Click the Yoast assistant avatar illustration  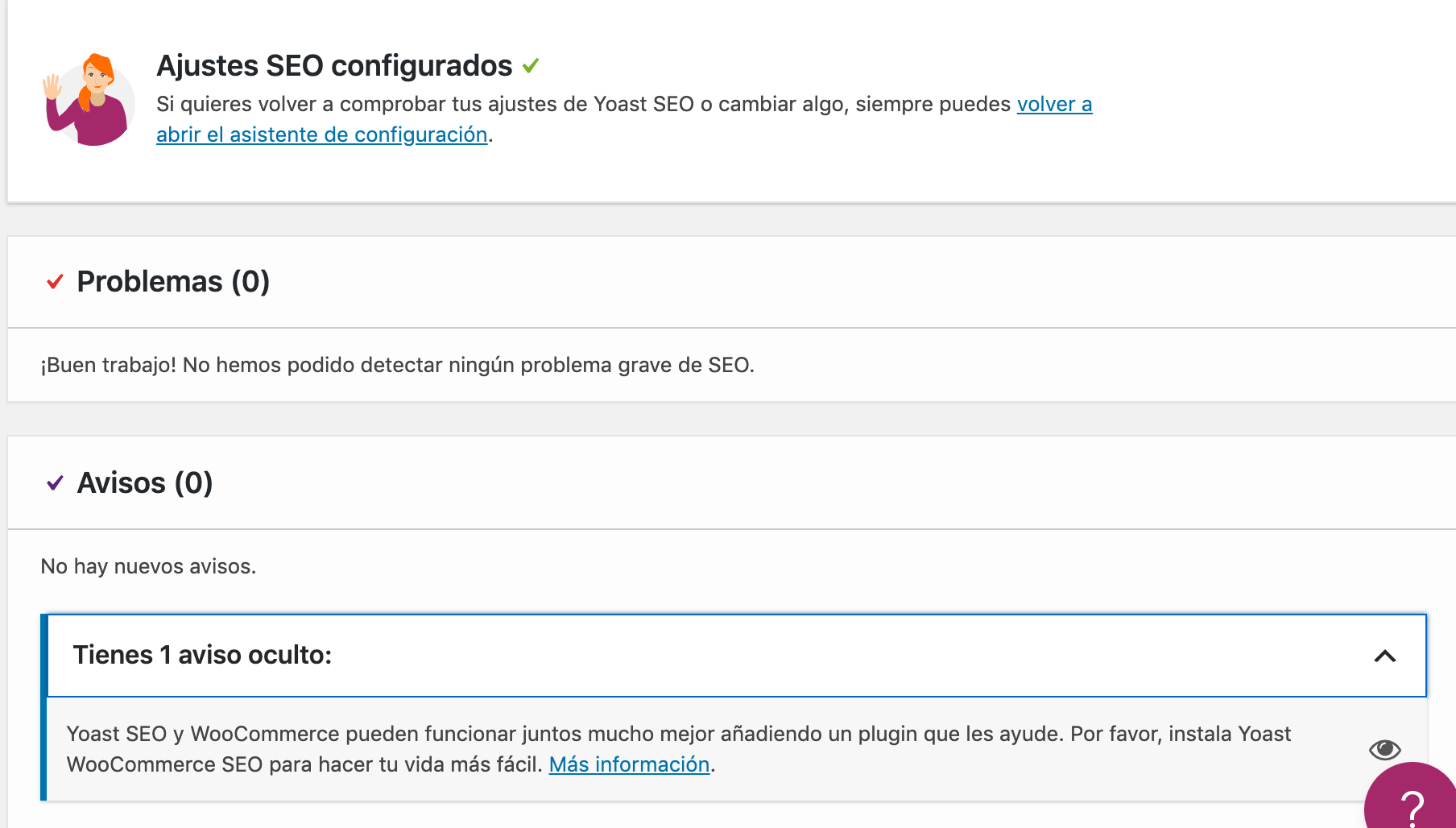point(89,100)
